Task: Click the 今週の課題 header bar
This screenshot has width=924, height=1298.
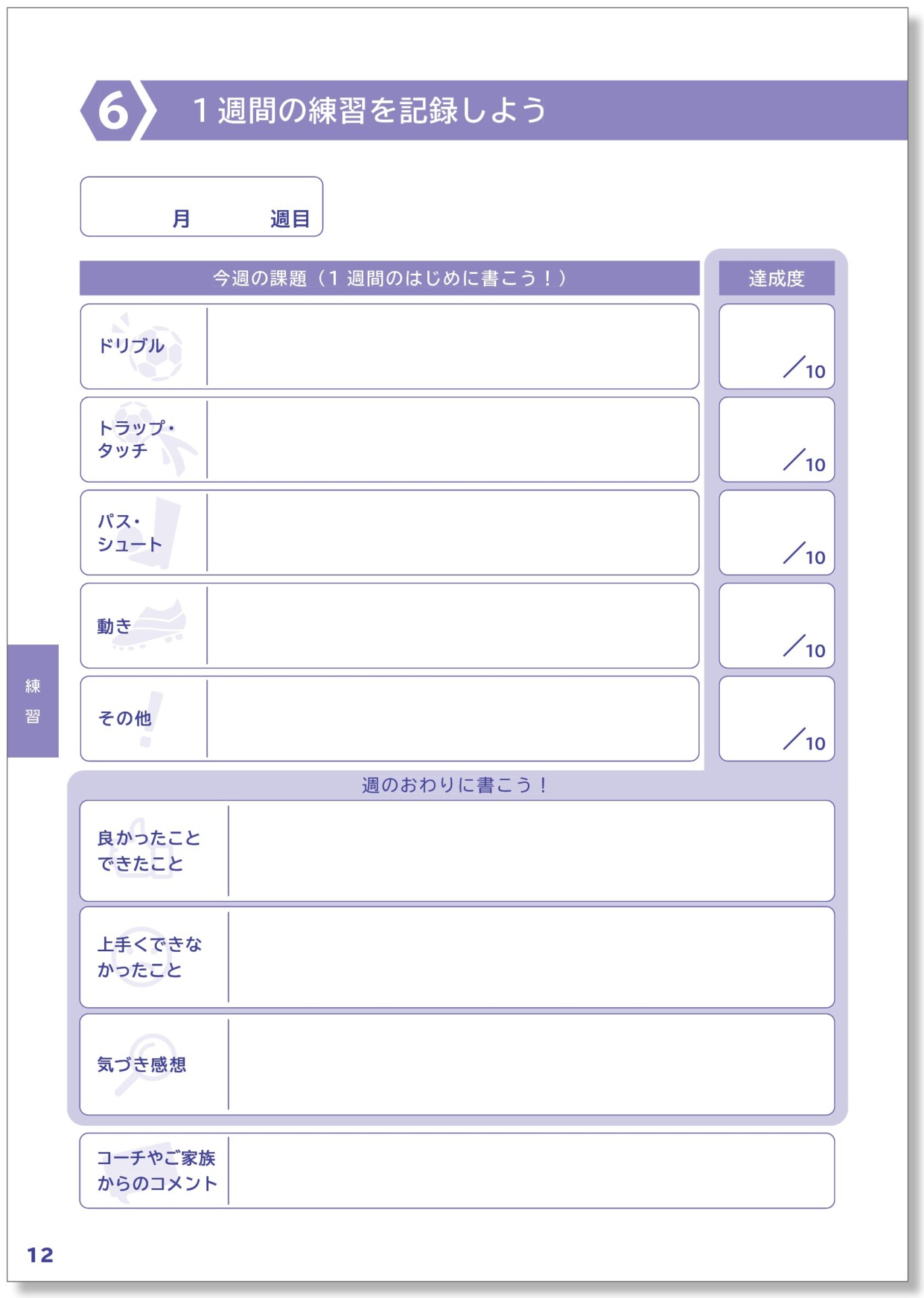Action: (389, 278)
